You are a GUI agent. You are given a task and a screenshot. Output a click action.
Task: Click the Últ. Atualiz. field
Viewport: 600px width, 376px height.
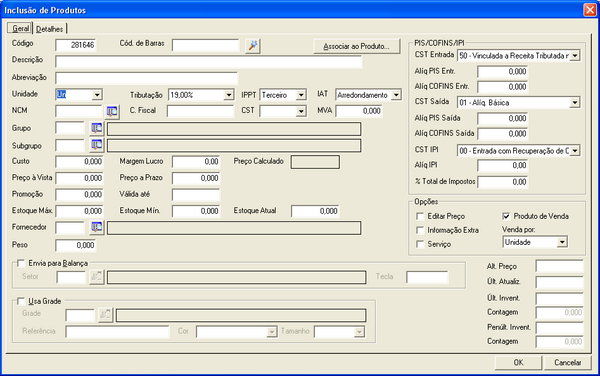tap(559, 282)
